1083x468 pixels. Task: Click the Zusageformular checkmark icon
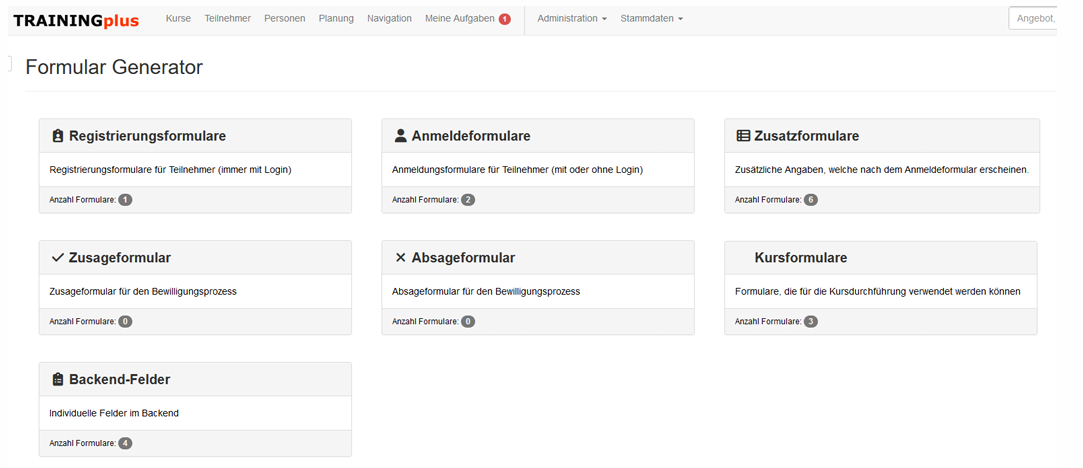pos(58,257)
